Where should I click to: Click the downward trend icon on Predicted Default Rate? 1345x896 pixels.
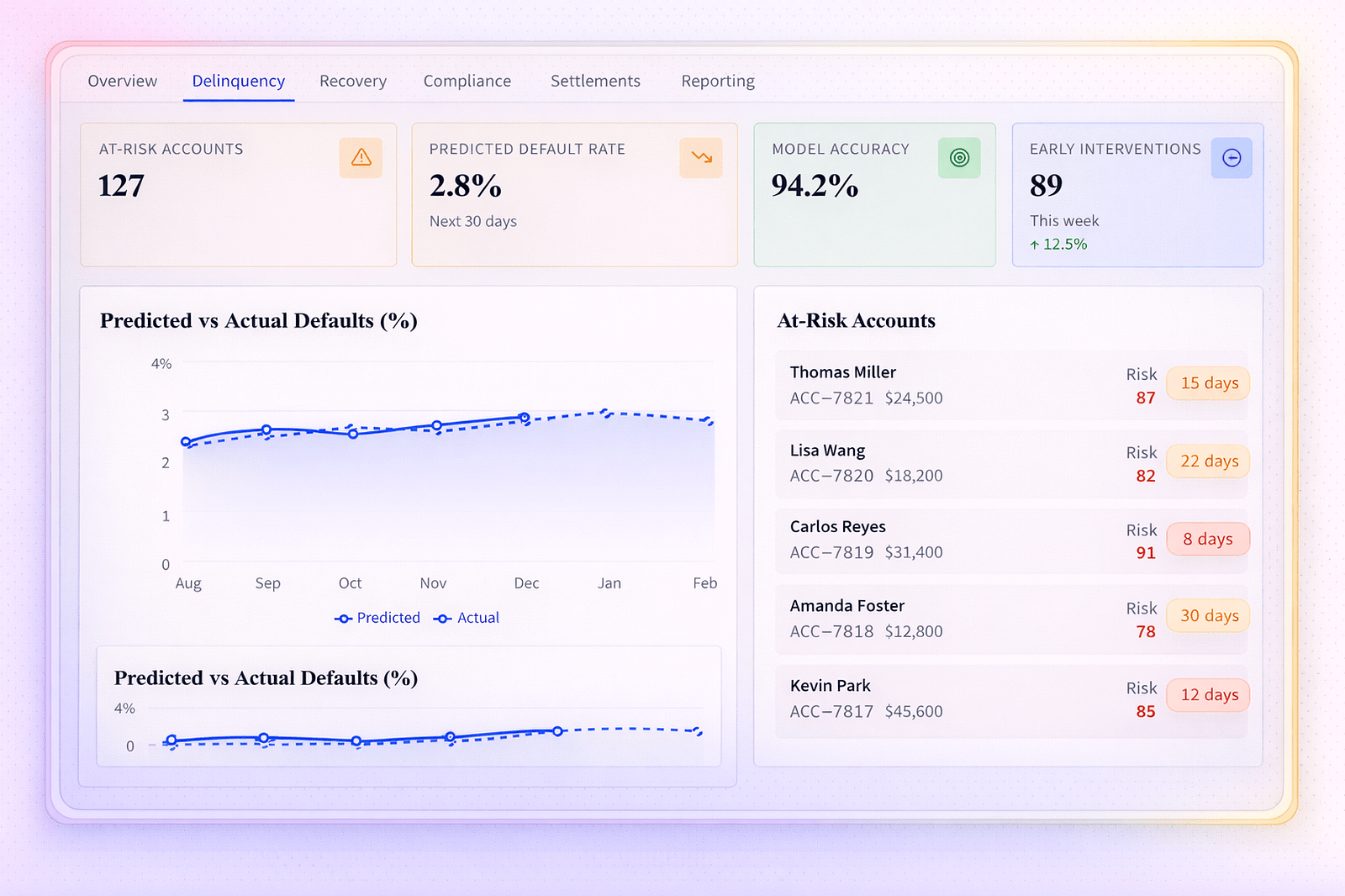[x=701, y=158]
